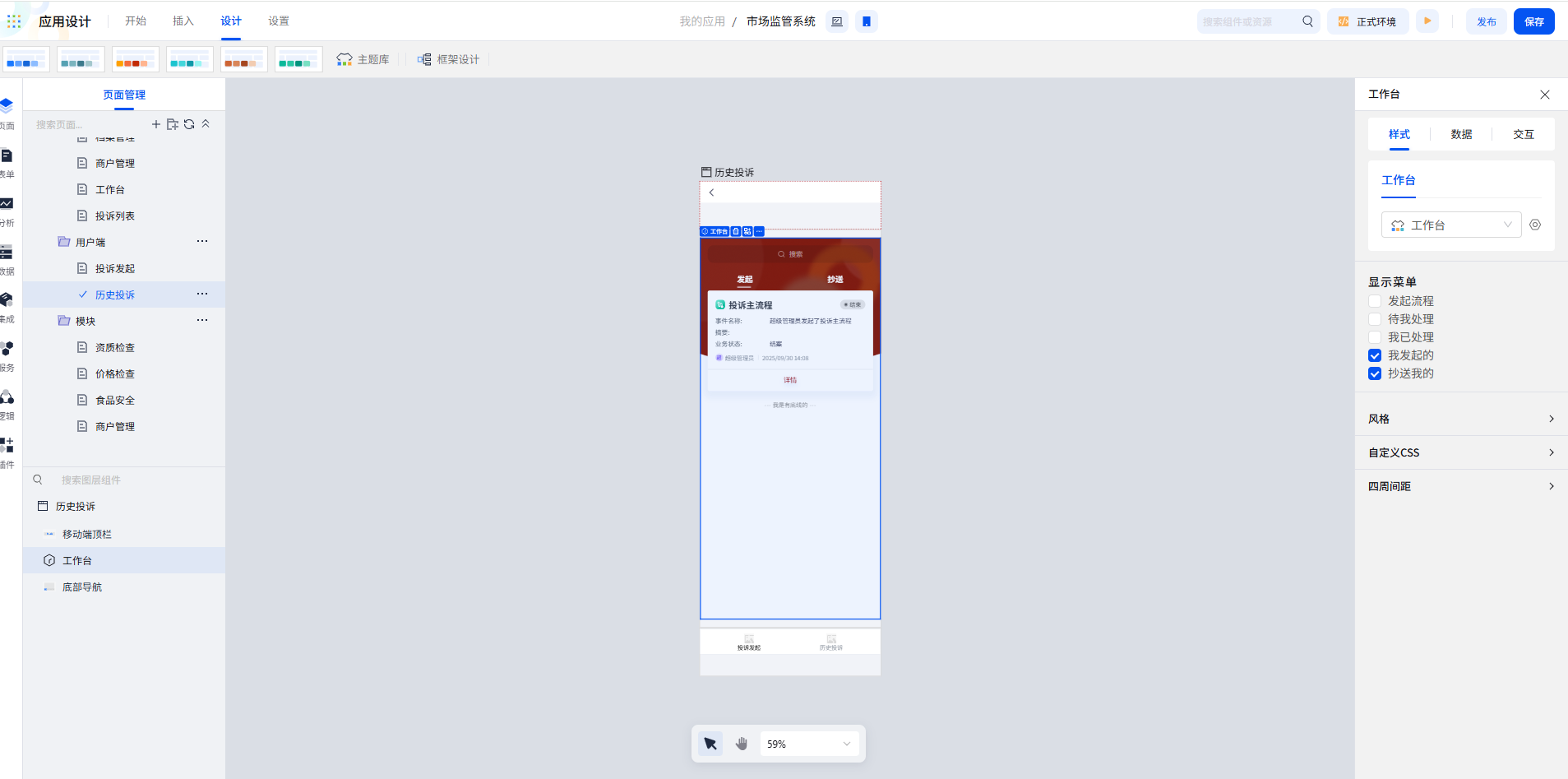Collapse the 用户端 folder
Screen dimensions: 1568x779
tap(64, 242)
